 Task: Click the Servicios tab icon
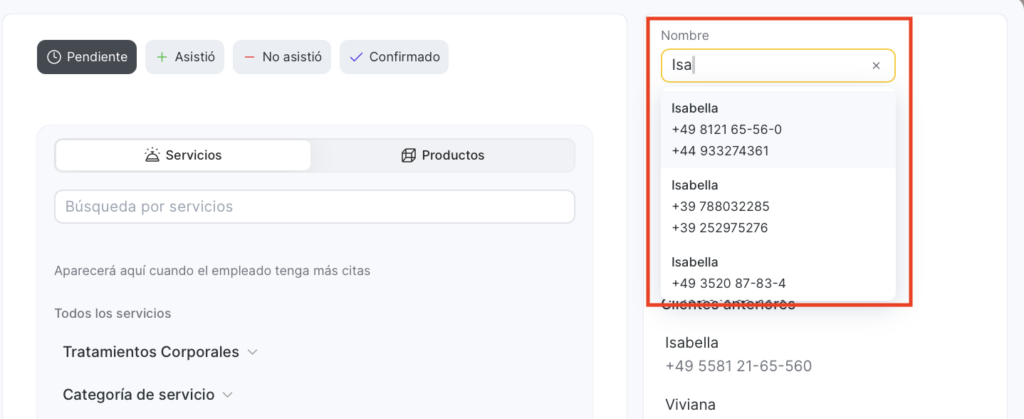152,155
